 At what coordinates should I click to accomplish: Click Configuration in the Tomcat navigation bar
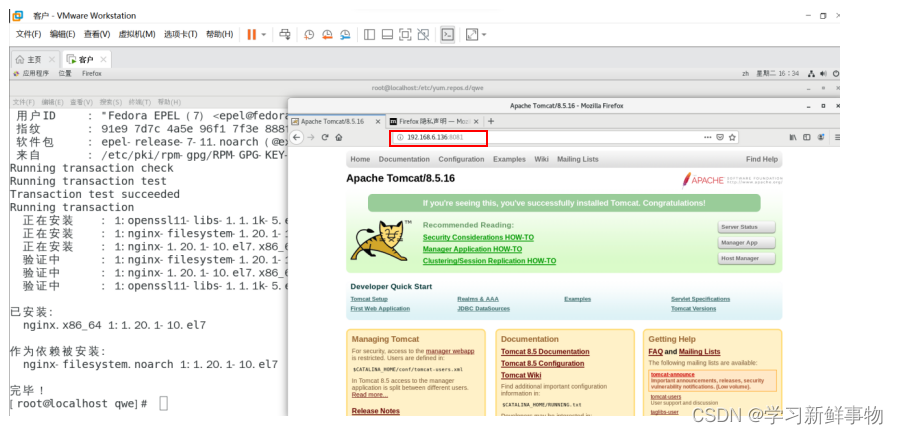pyautogui.click(x=461, y=159)
